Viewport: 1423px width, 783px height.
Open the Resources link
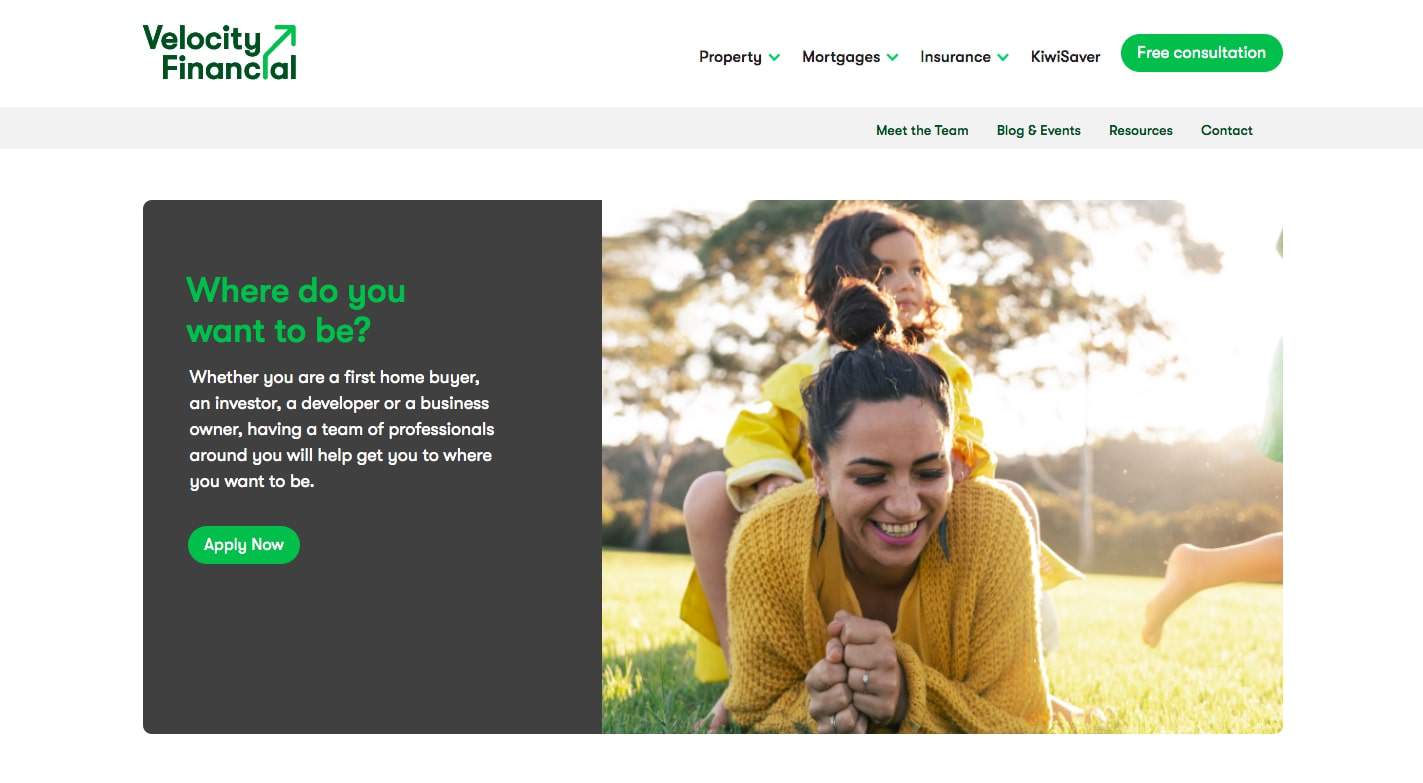pyautogui.click(x=1140, y=130)
